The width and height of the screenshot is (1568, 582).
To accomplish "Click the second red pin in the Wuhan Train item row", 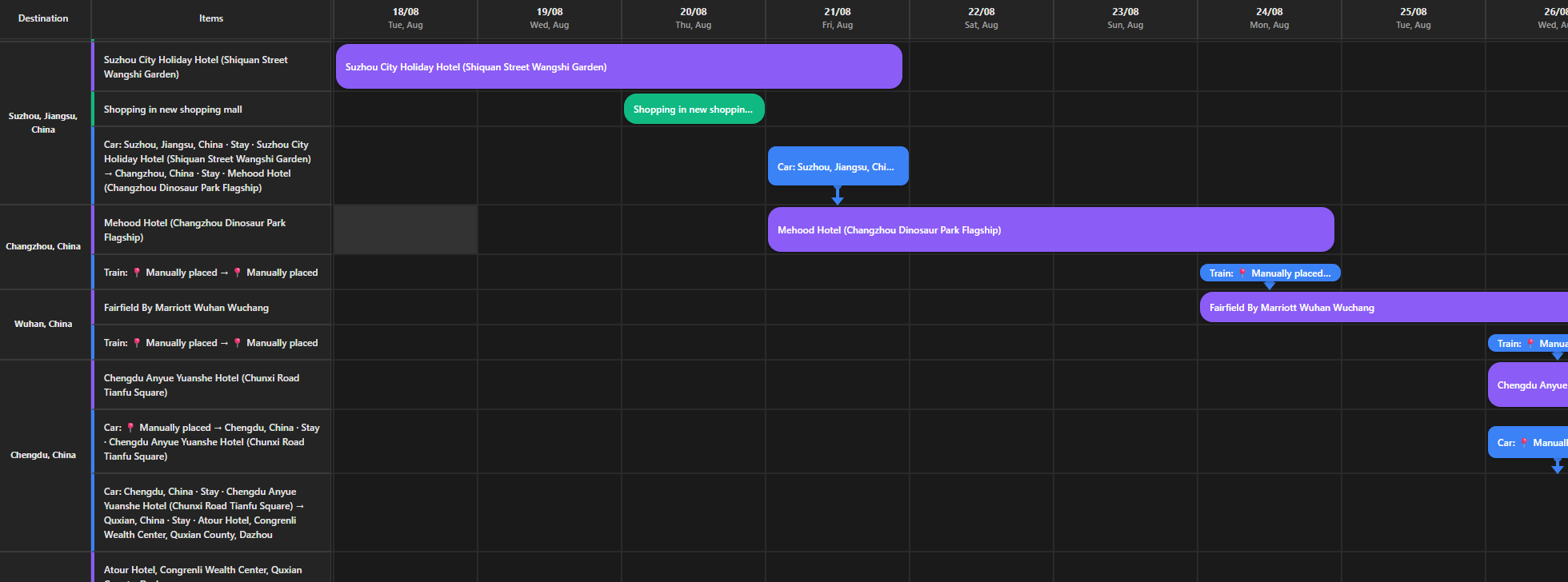I will tap(238, 343).
